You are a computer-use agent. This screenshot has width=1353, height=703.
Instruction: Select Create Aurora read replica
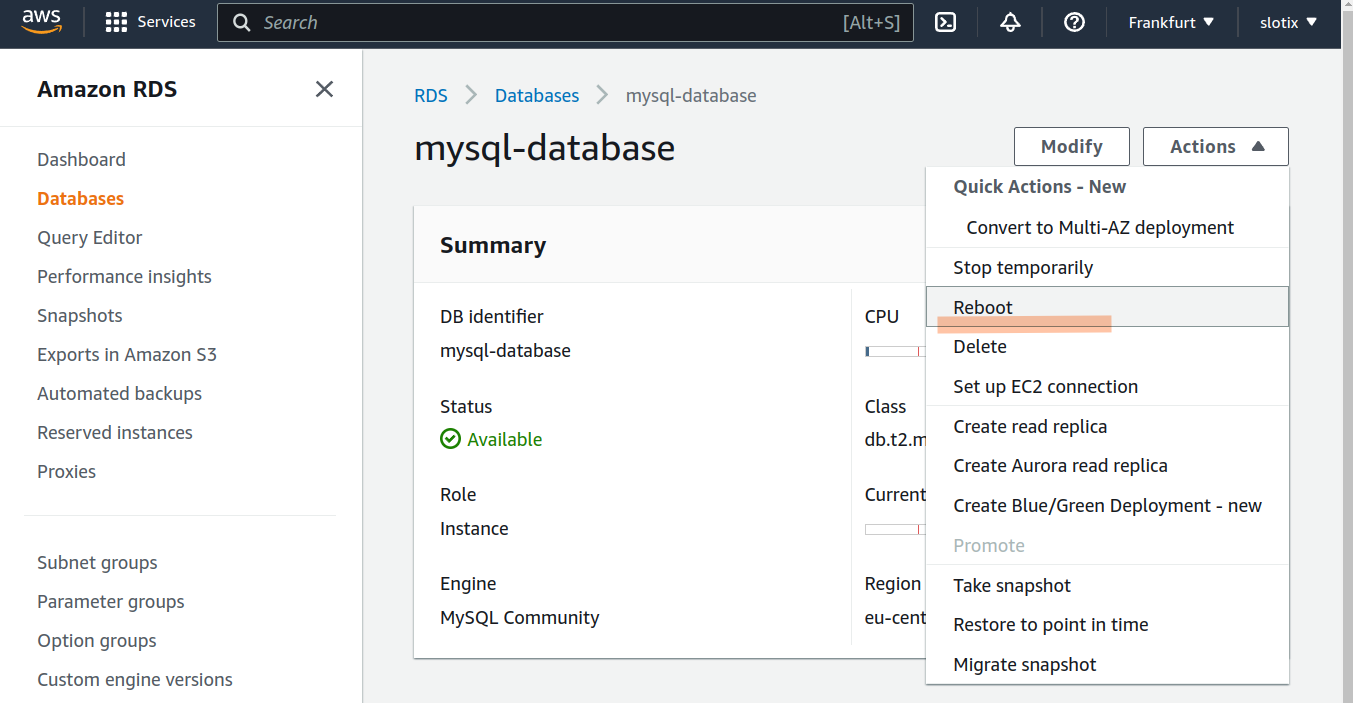click(x=1107, y=465)
